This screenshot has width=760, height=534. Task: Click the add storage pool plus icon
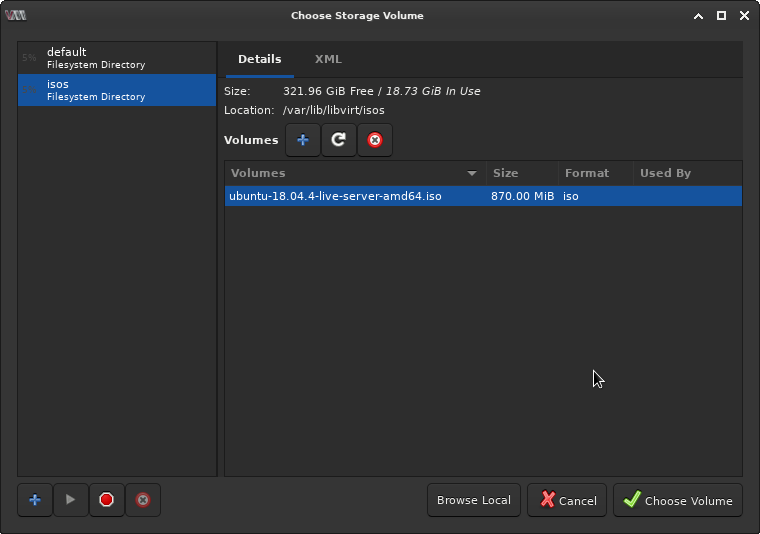point(35,500)
